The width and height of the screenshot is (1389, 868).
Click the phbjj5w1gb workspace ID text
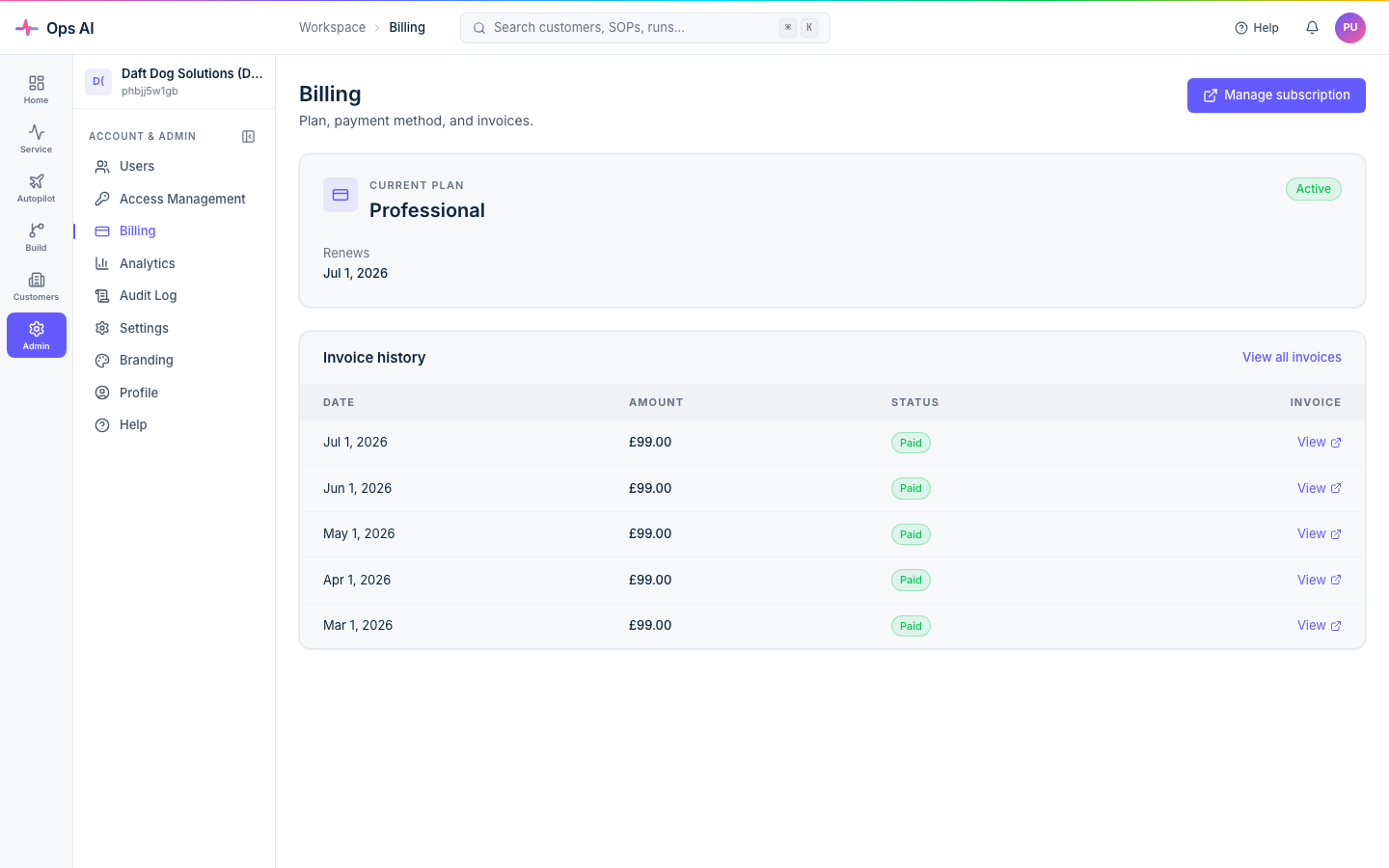coord(150,92)
